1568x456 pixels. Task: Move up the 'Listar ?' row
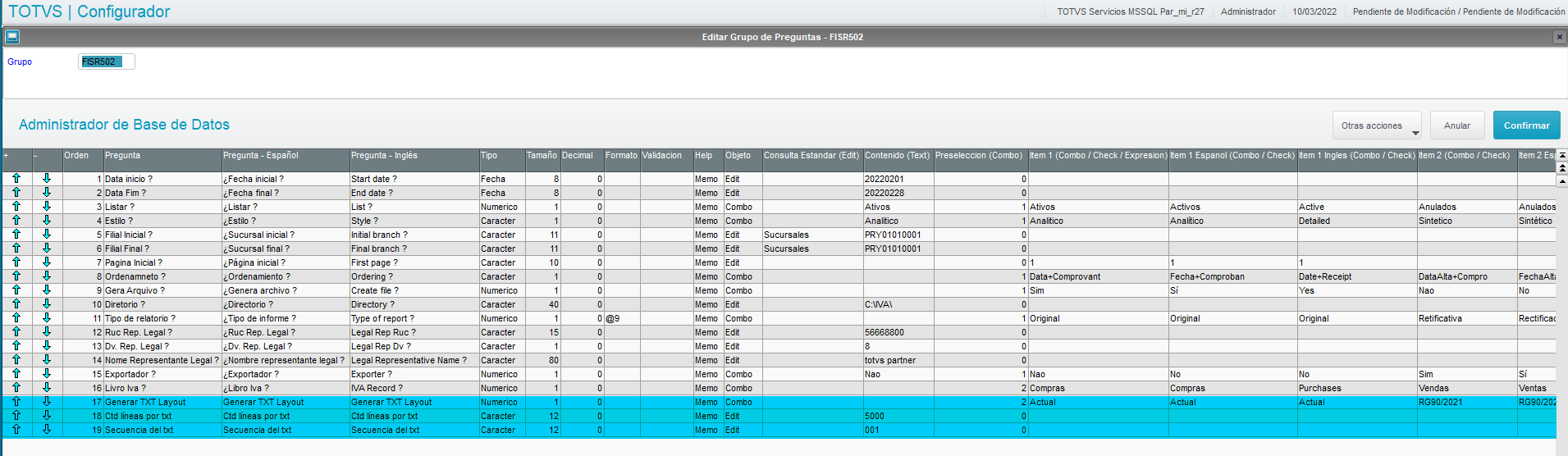pyautogui.click(x=16, y=206)
